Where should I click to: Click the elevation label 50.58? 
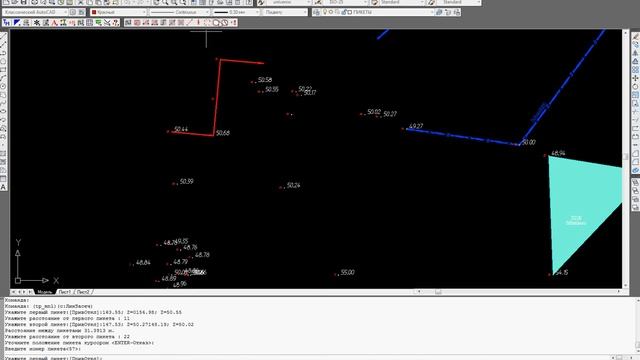[265, 80]
